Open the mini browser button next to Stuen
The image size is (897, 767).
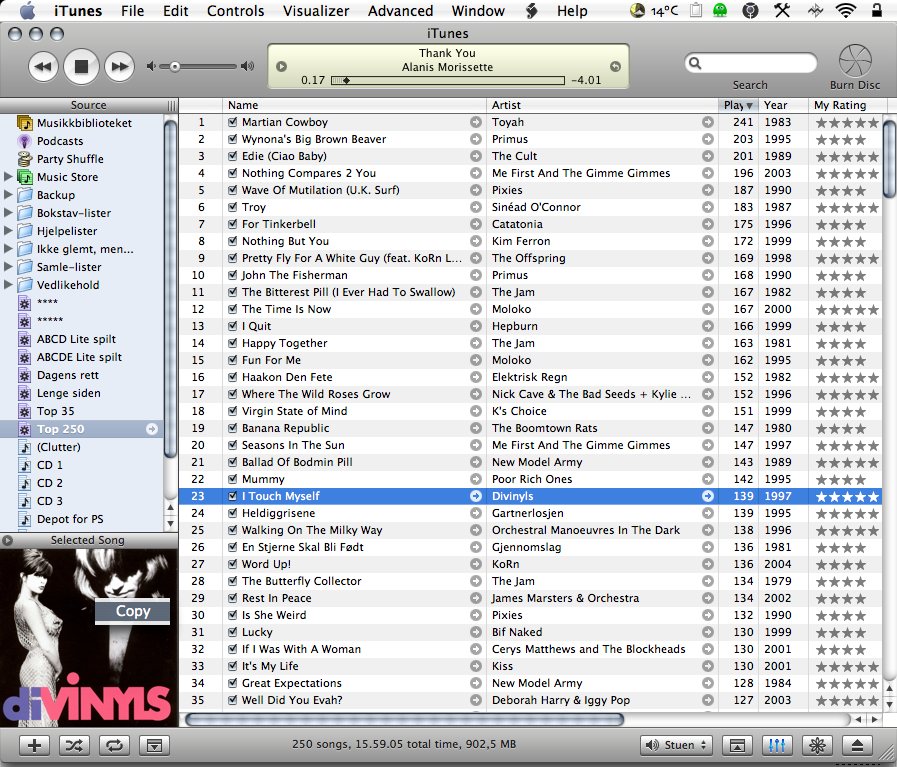pos(737,745)
